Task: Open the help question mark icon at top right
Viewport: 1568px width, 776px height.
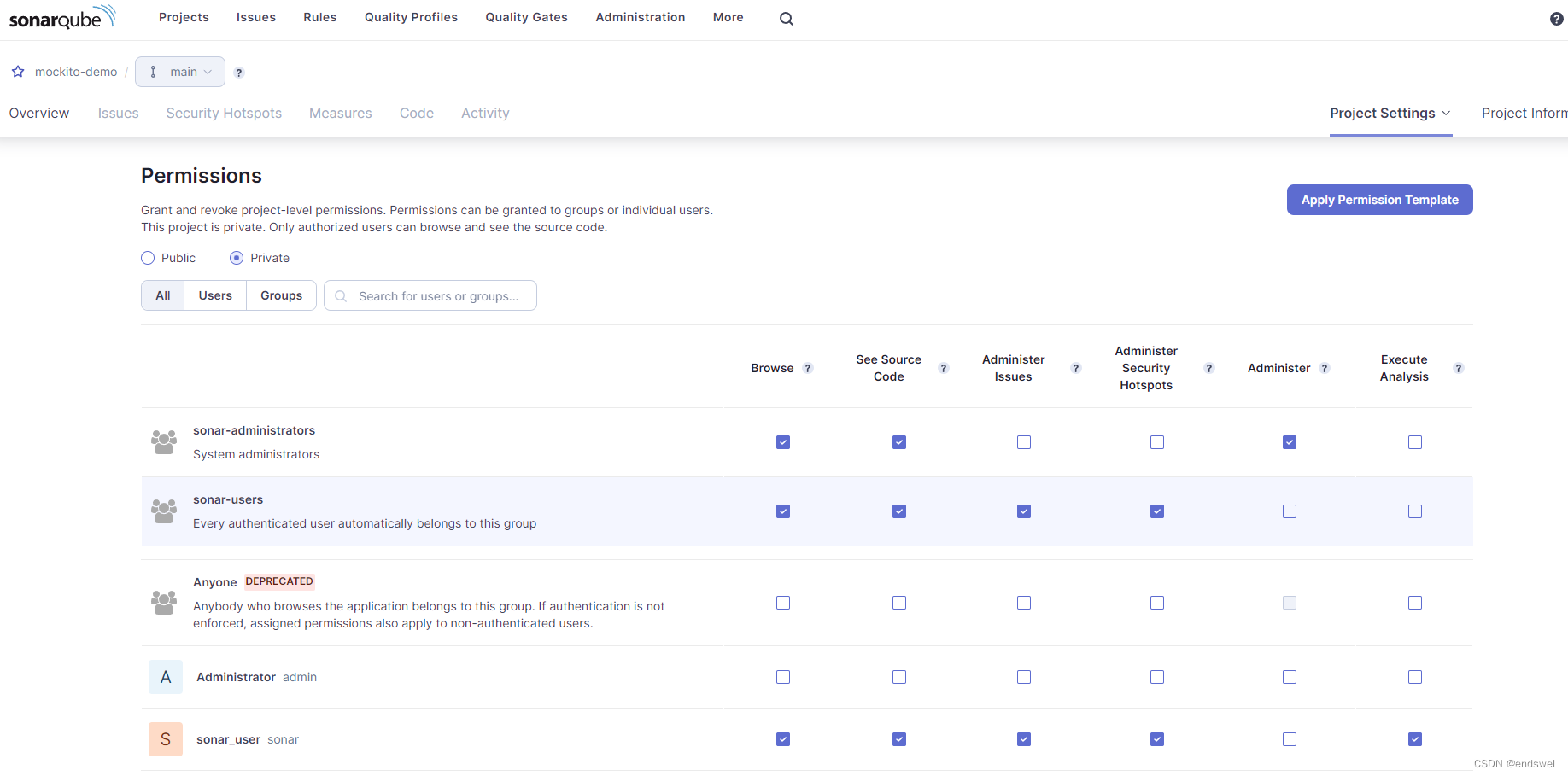Action: click(1556, 19)
